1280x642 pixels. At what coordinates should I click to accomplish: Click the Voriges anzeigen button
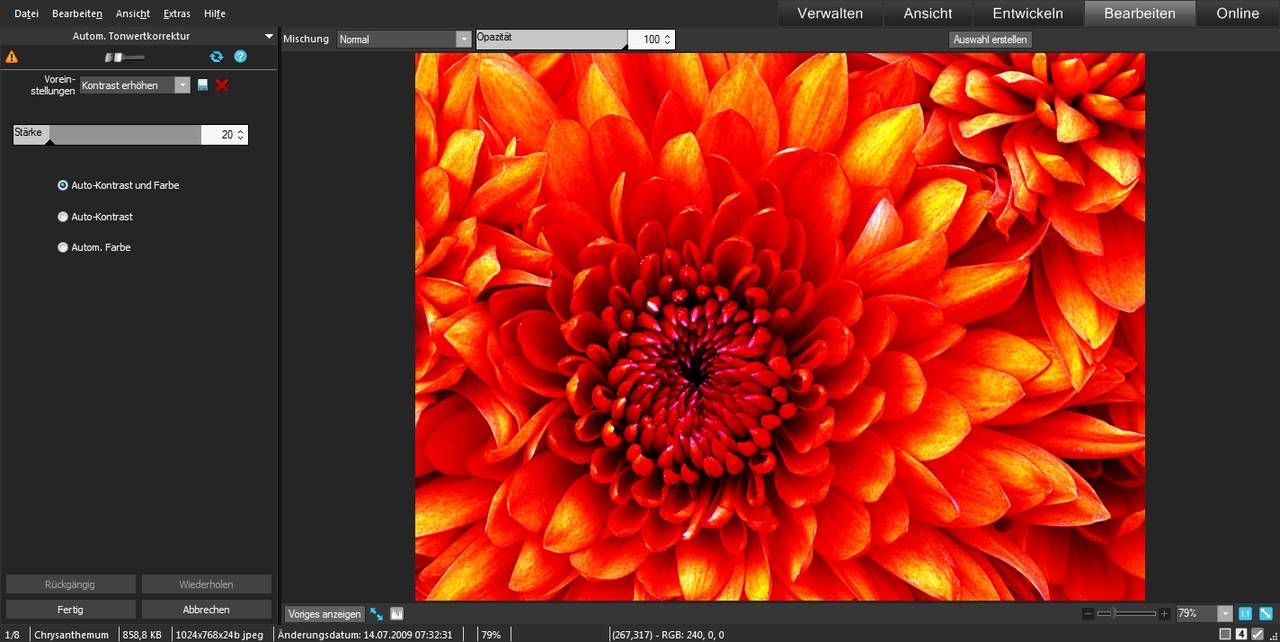coord(324,614)
